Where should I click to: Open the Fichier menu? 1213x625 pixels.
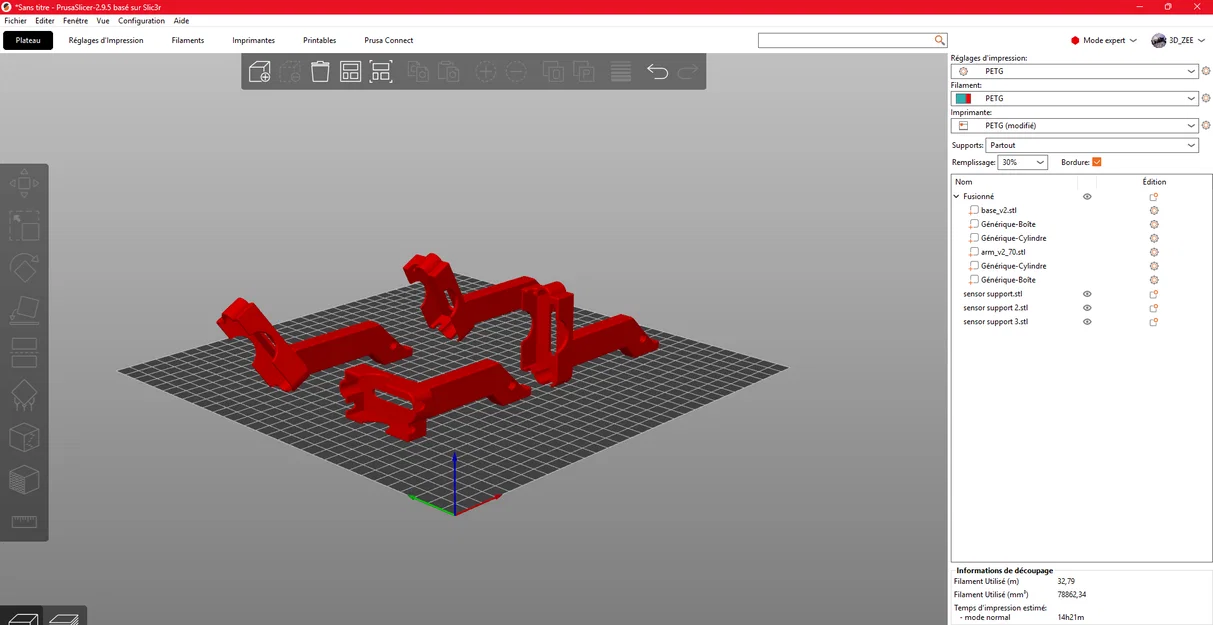15,21
